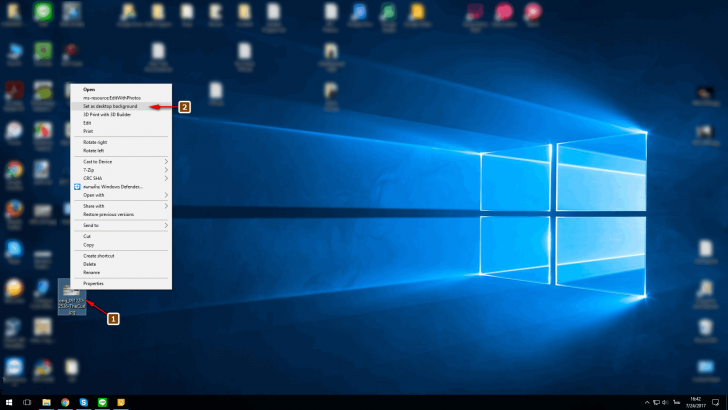This screenshot has width=728, height=410.
Task: Expand the 7-Zip submenu
Action: [121, 170]
